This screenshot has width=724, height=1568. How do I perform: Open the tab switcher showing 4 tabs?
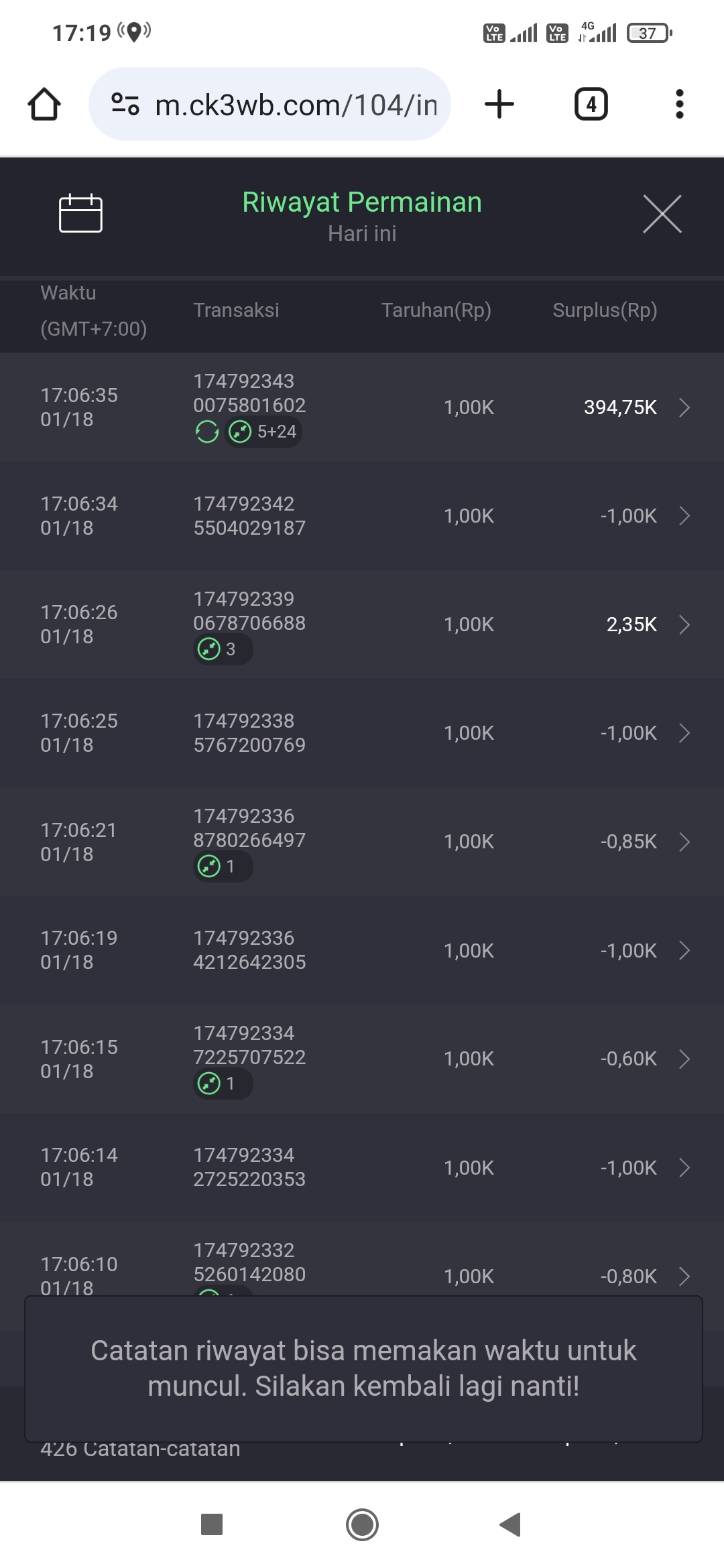tap(591, 105)
